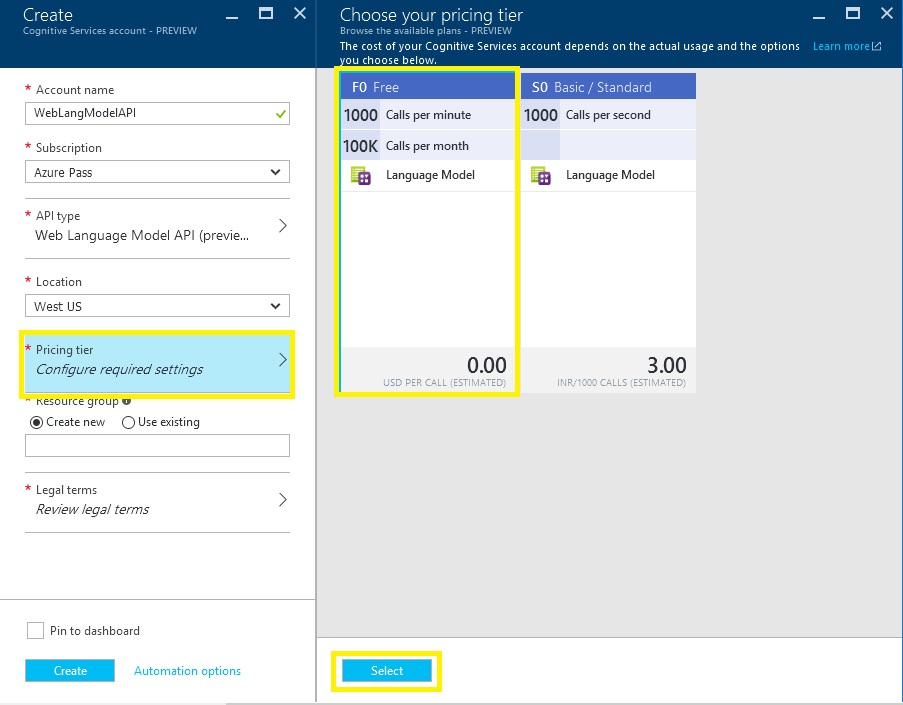Click Review legal terms text

tap(92, 509)
